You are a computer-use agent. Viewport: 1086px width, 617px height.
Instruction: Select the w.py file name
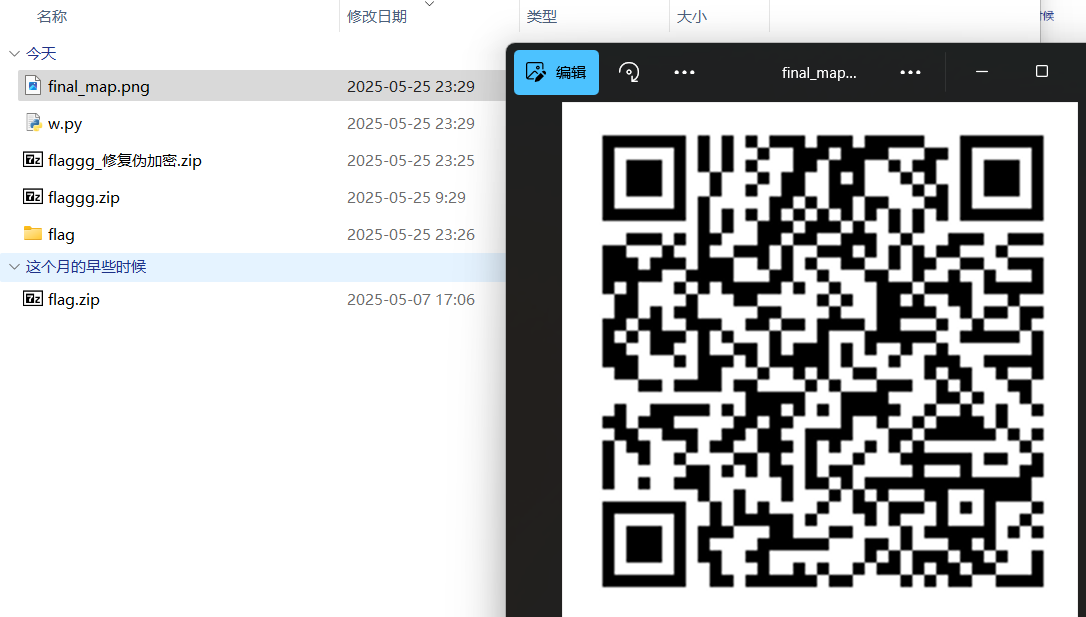click(65, 124)
